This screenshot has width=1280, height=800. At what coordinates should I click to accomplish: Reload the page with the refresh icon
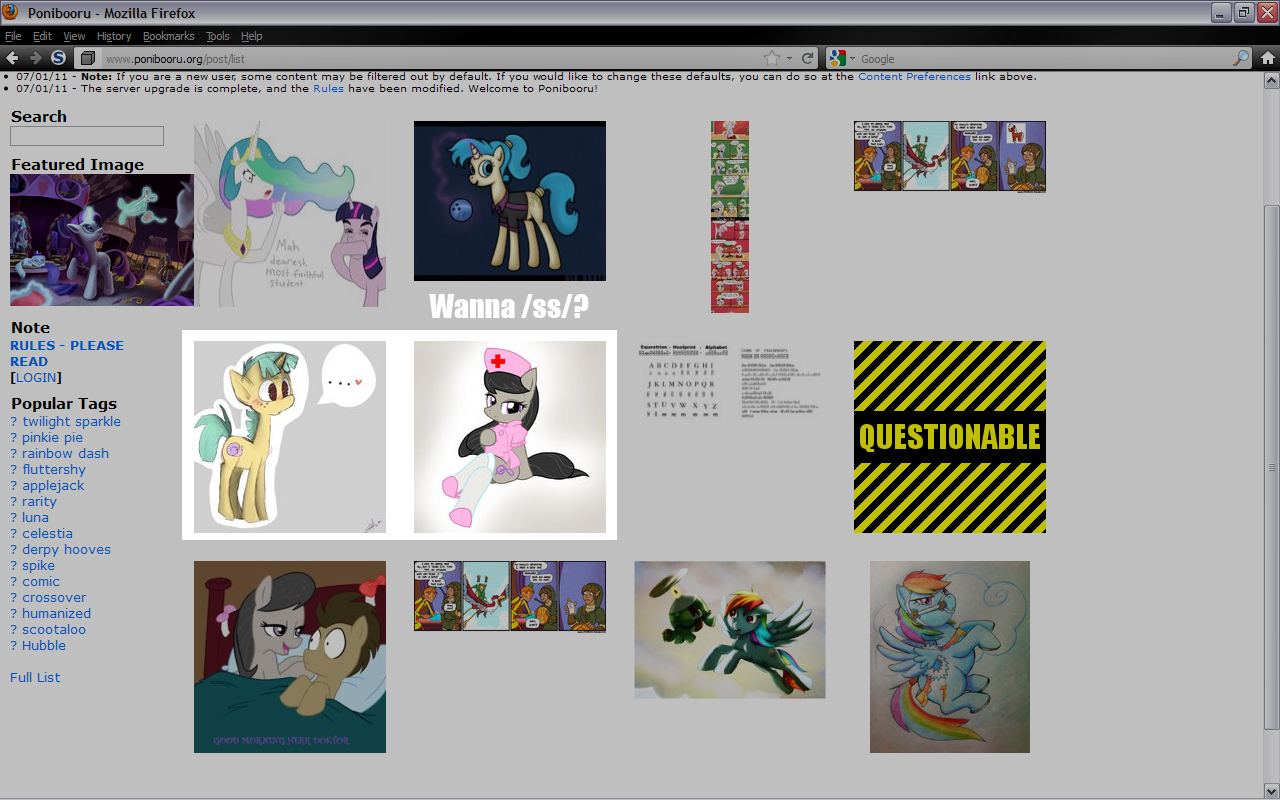coord(808,58)
